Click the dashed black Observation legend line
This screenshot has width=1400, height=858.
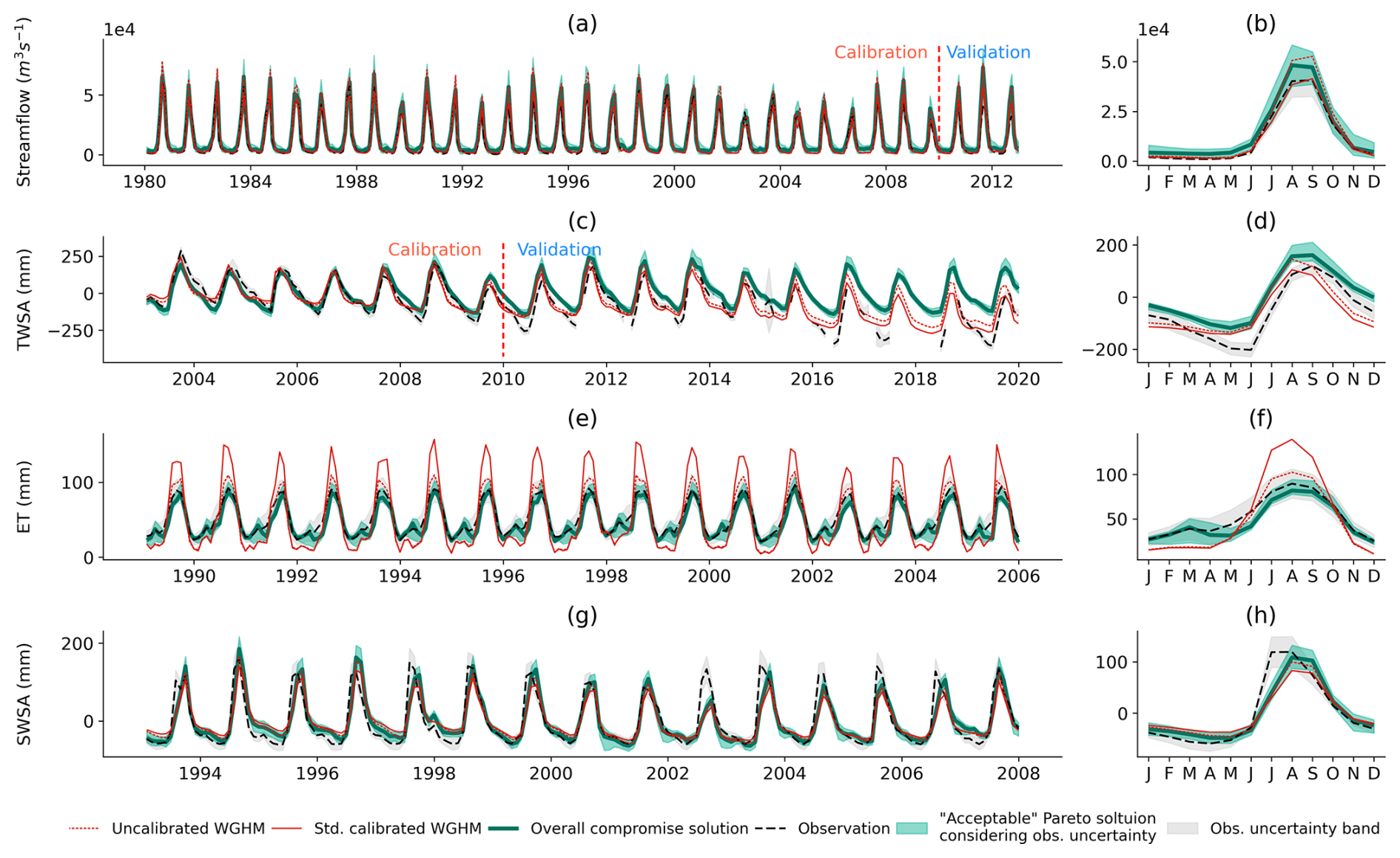click(770, 828)
